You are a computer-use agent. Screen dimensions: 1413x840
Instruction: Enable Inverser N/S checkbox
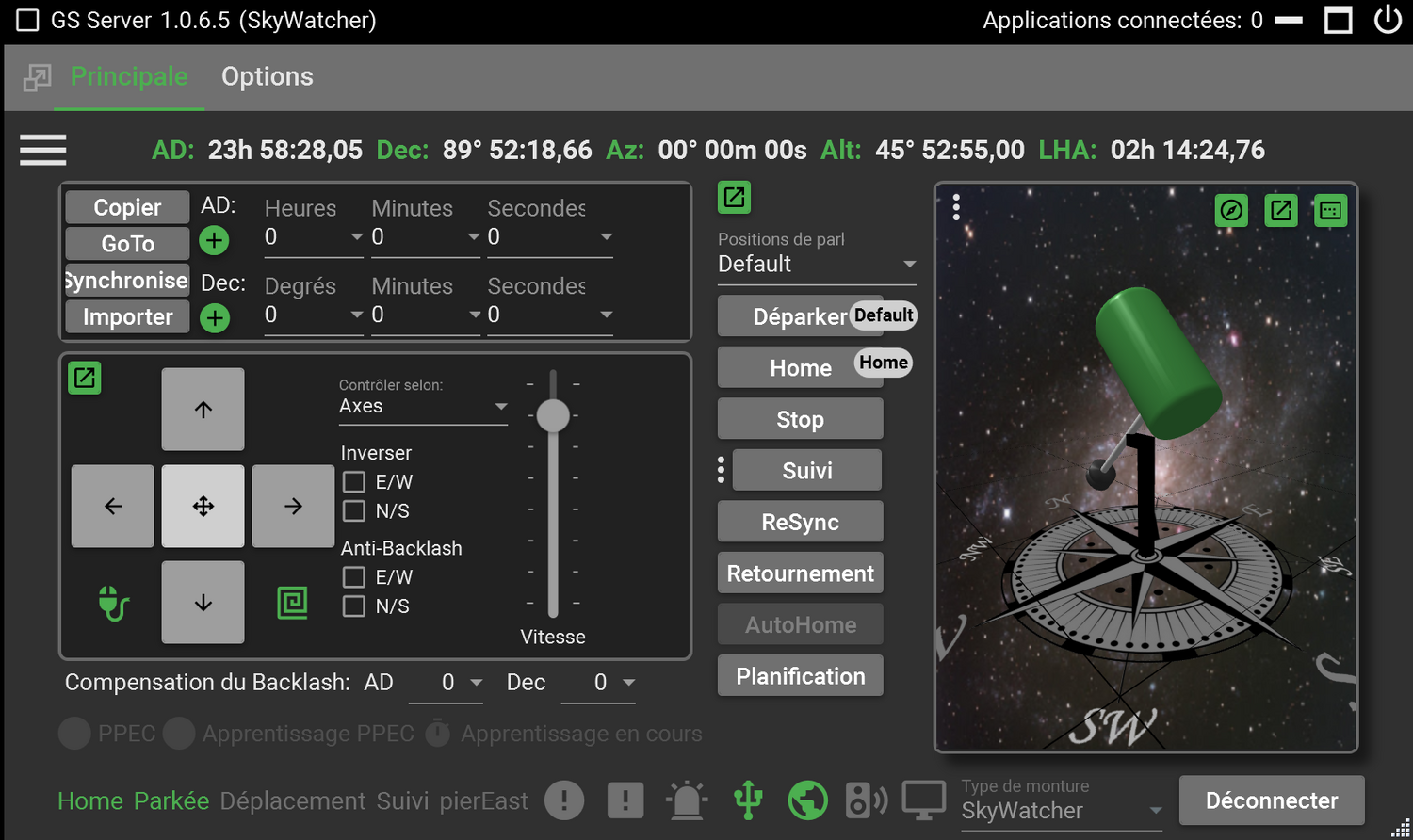click(354, 511)
